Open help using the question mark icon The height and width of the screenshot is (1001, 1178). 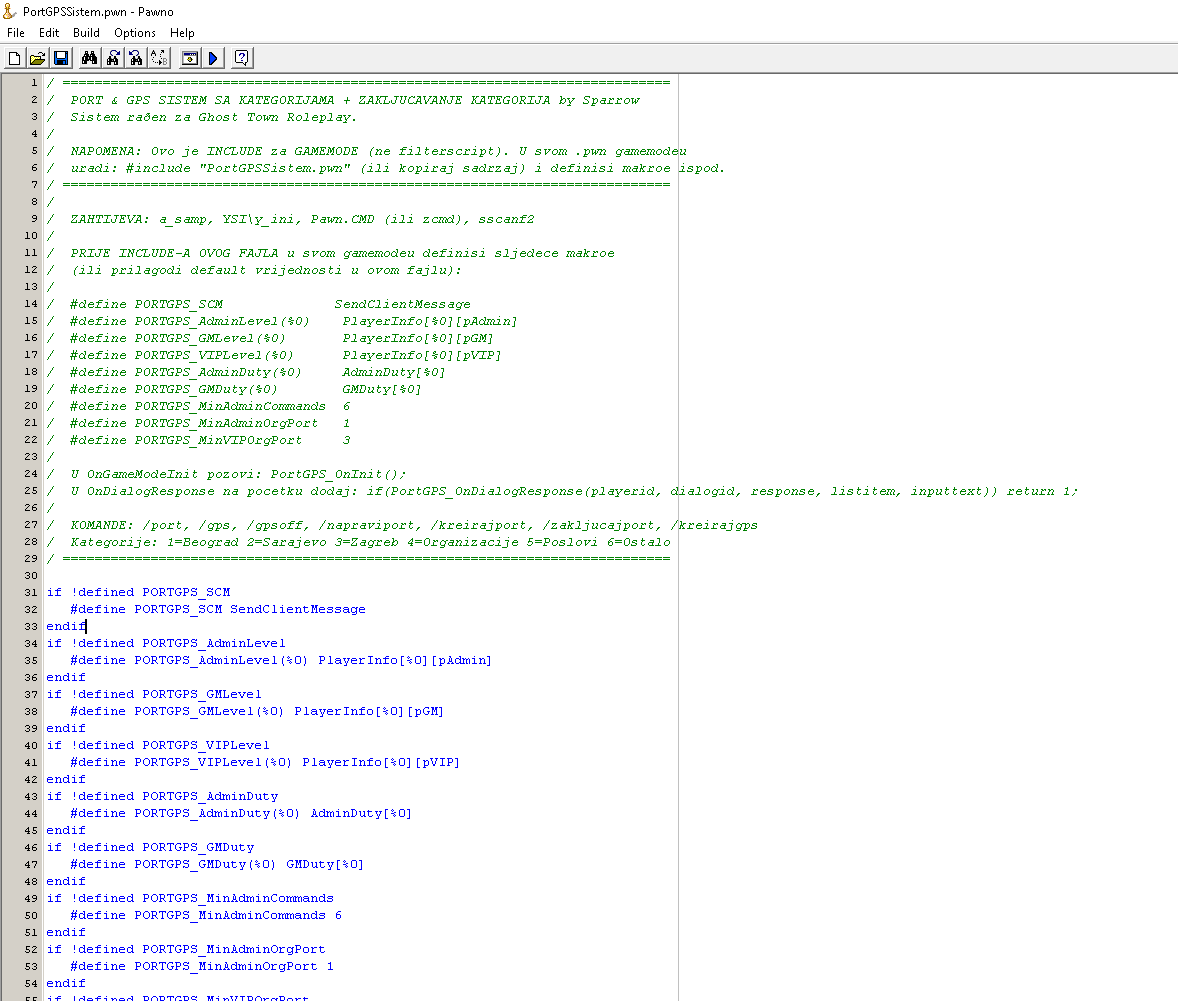point(241,57)
